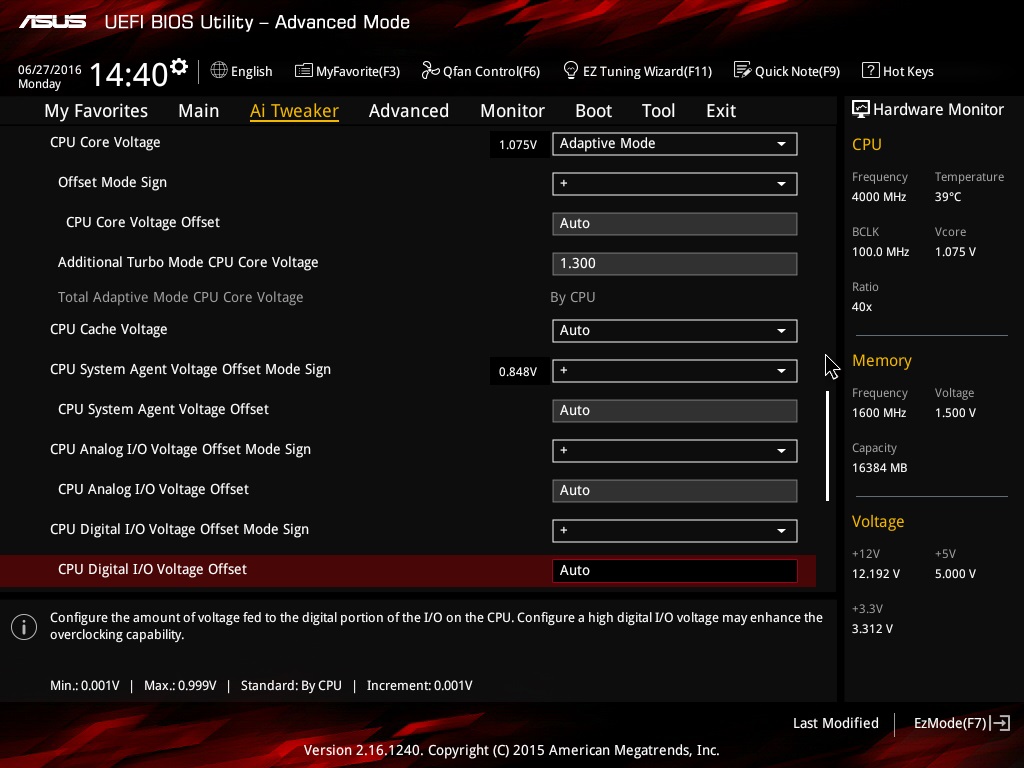
Task: Select Additional Turbo Mode CPU Core Voltage label
Action: tap(188, 262)
